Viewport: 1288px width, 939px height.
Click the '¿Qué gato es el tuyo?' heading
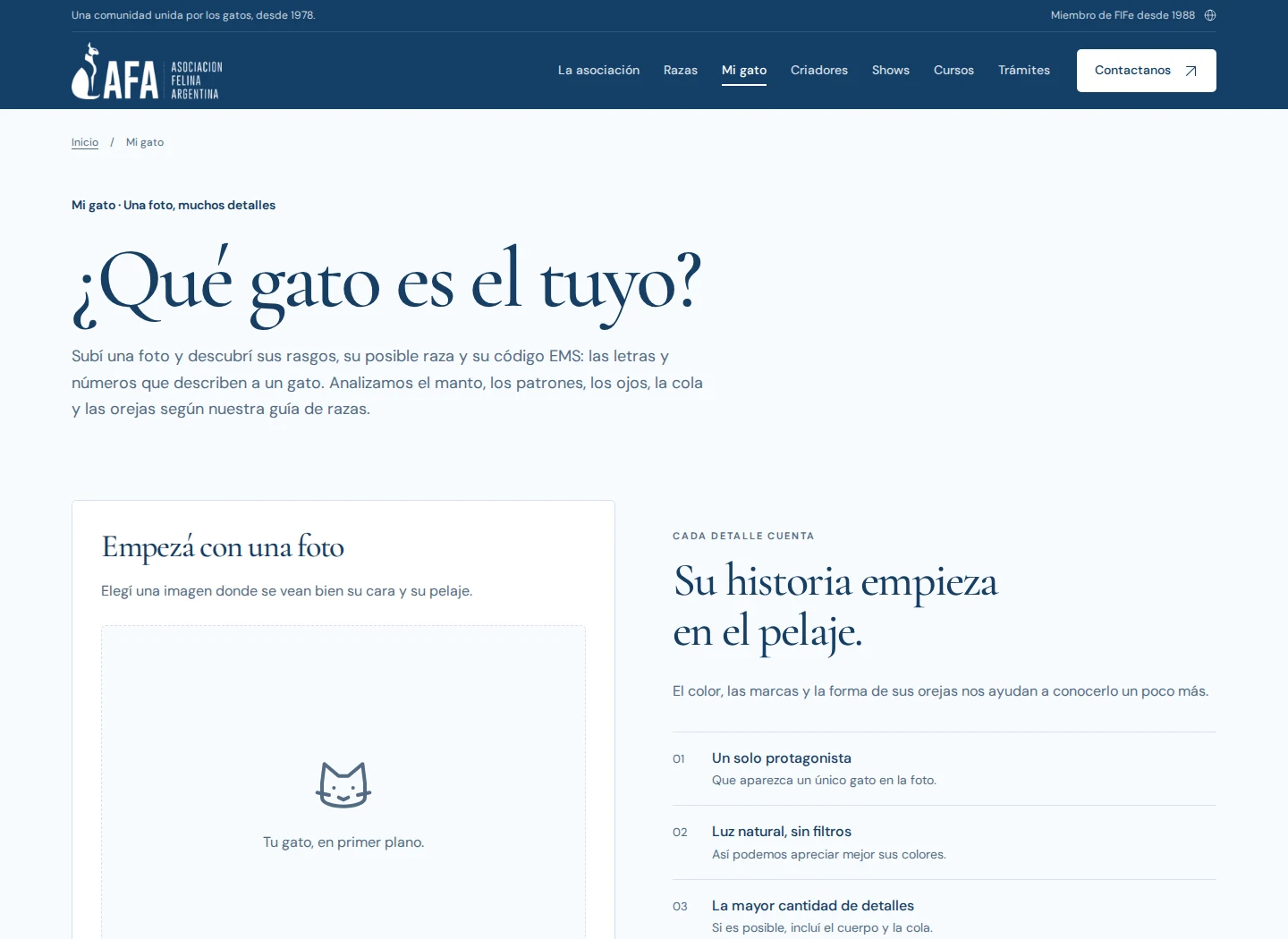click(386, 284)
